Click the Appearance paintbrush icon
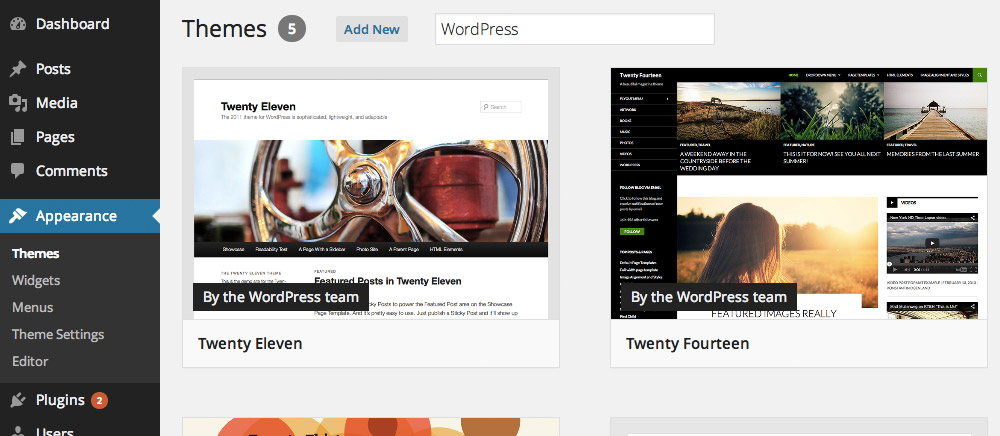Image resolution: width=1000 pixels, height=436 pixels. (18, 216)
